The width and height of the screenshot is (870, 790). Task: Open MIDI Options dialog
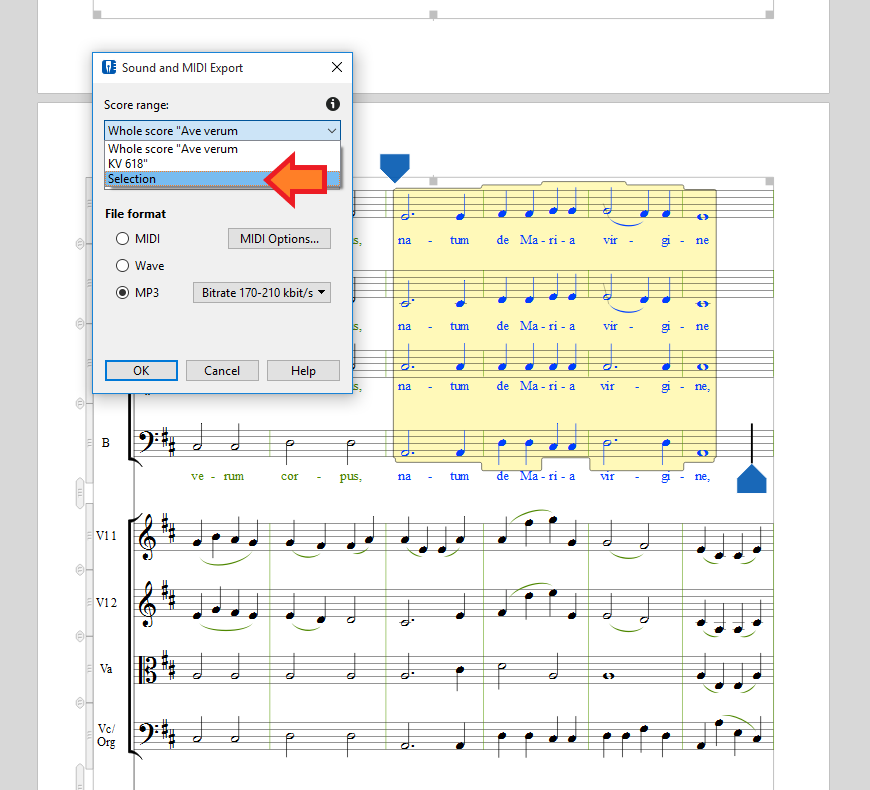click(x=279, y=239)
